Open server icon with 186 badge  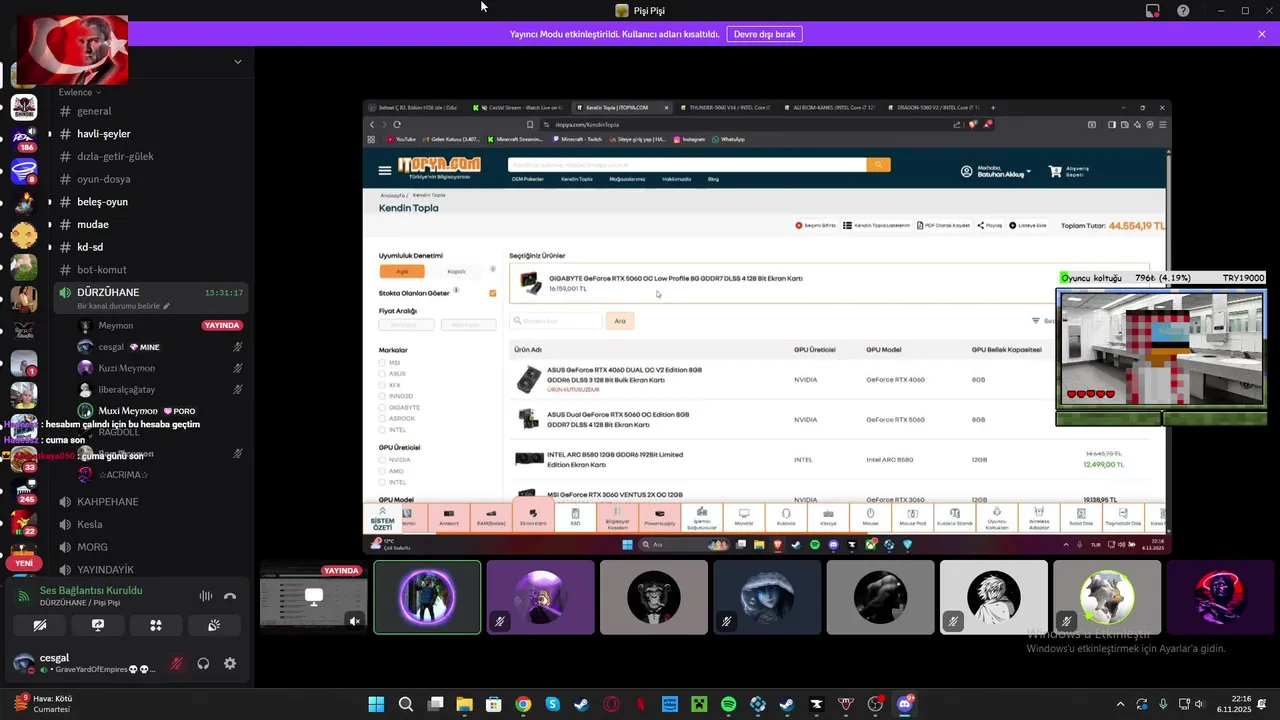tap(24, 139)
